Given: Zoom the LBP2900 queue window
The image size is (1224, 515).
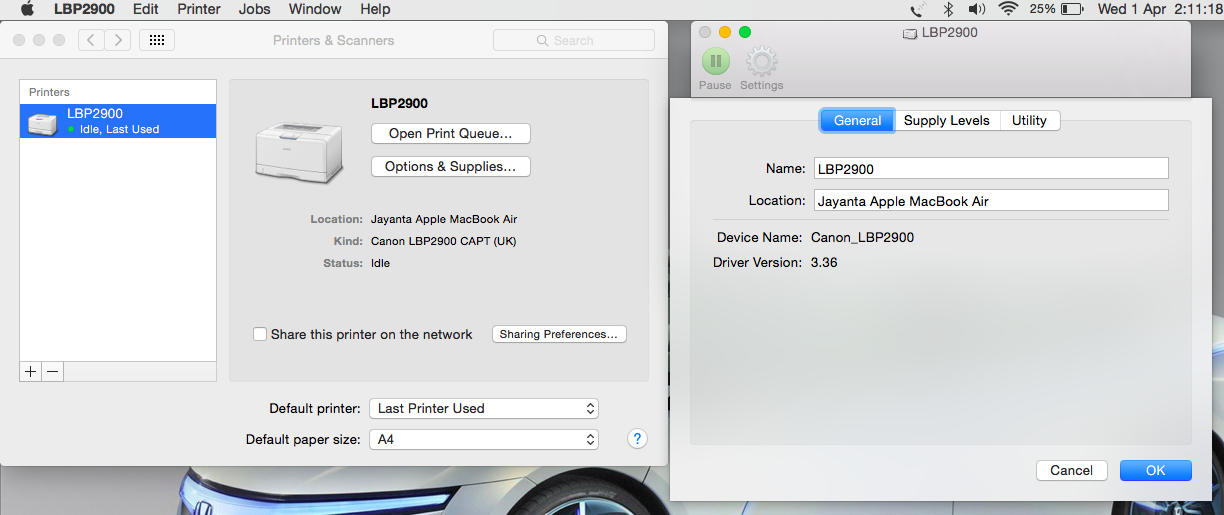Looking at the screenshot, I should [745, 32].
